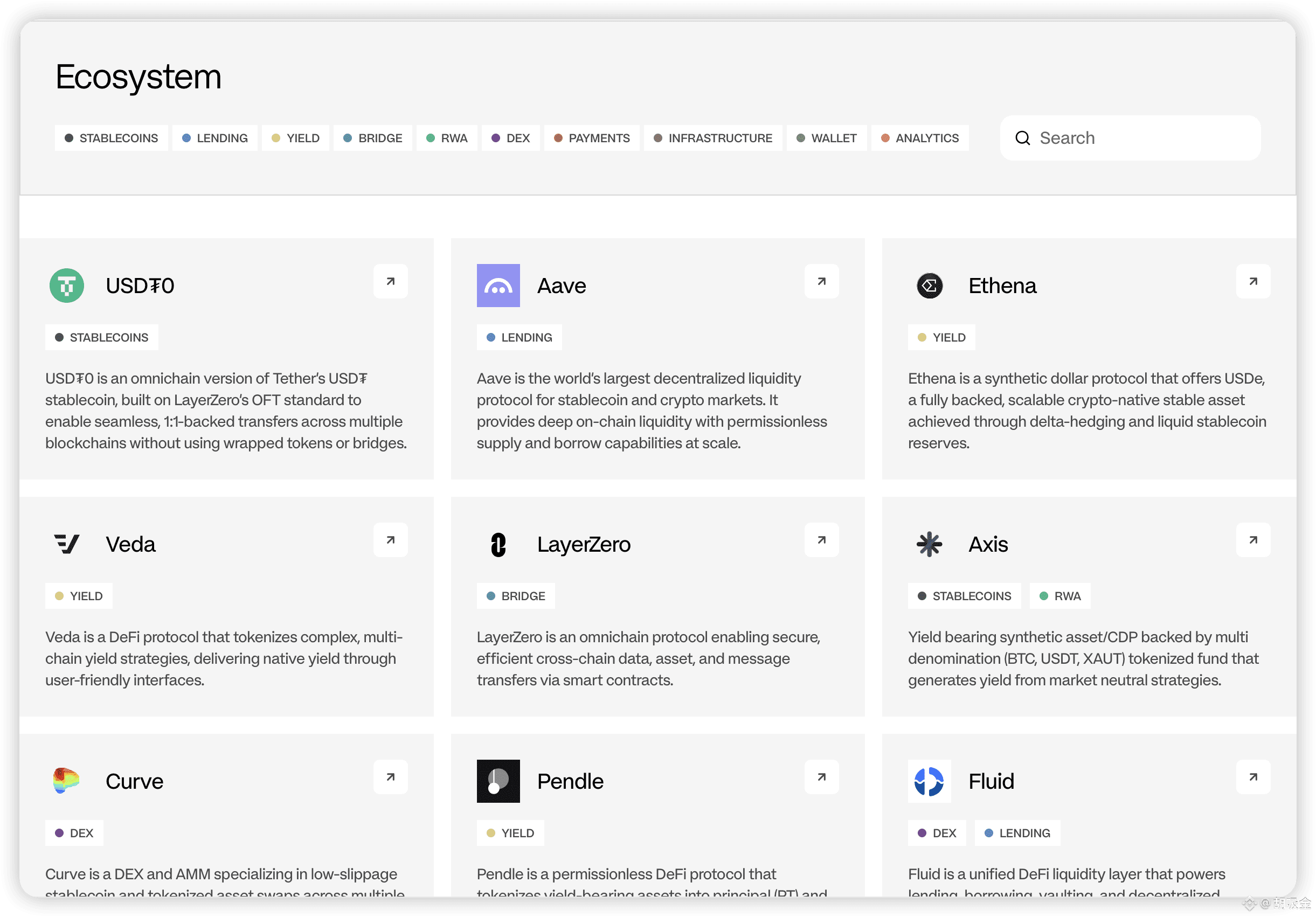This screenshot has height=917, width=1316.
Task: Click the RWA tag on Axis card
Action: [x=1060, y=596]
